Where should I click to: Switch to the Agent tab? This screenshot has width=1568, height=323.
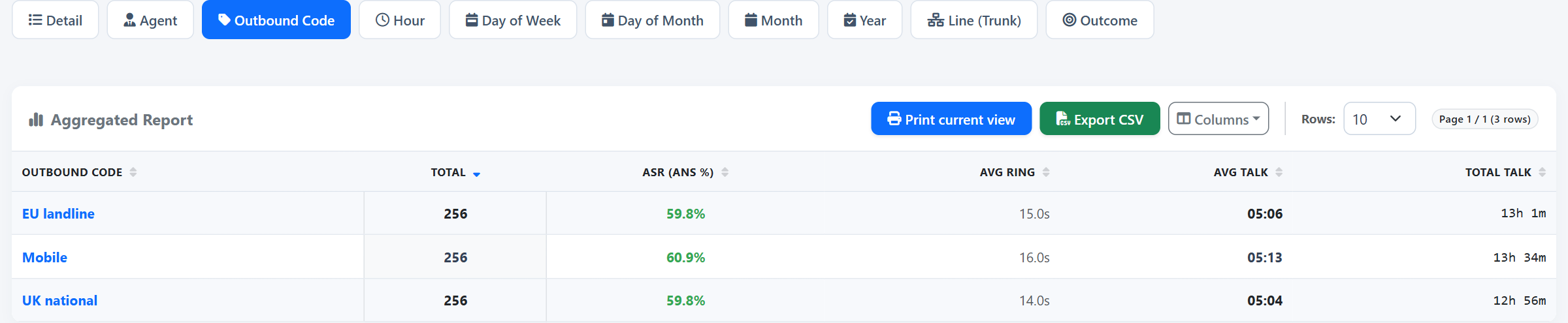[x=150, y=20]
